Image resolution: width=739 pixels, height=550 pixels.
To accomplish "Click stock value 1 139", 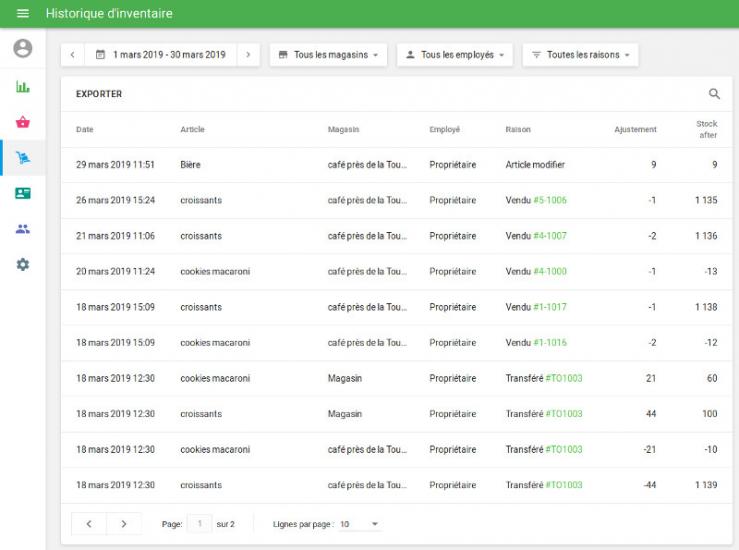I will click(x=706, y=485).
